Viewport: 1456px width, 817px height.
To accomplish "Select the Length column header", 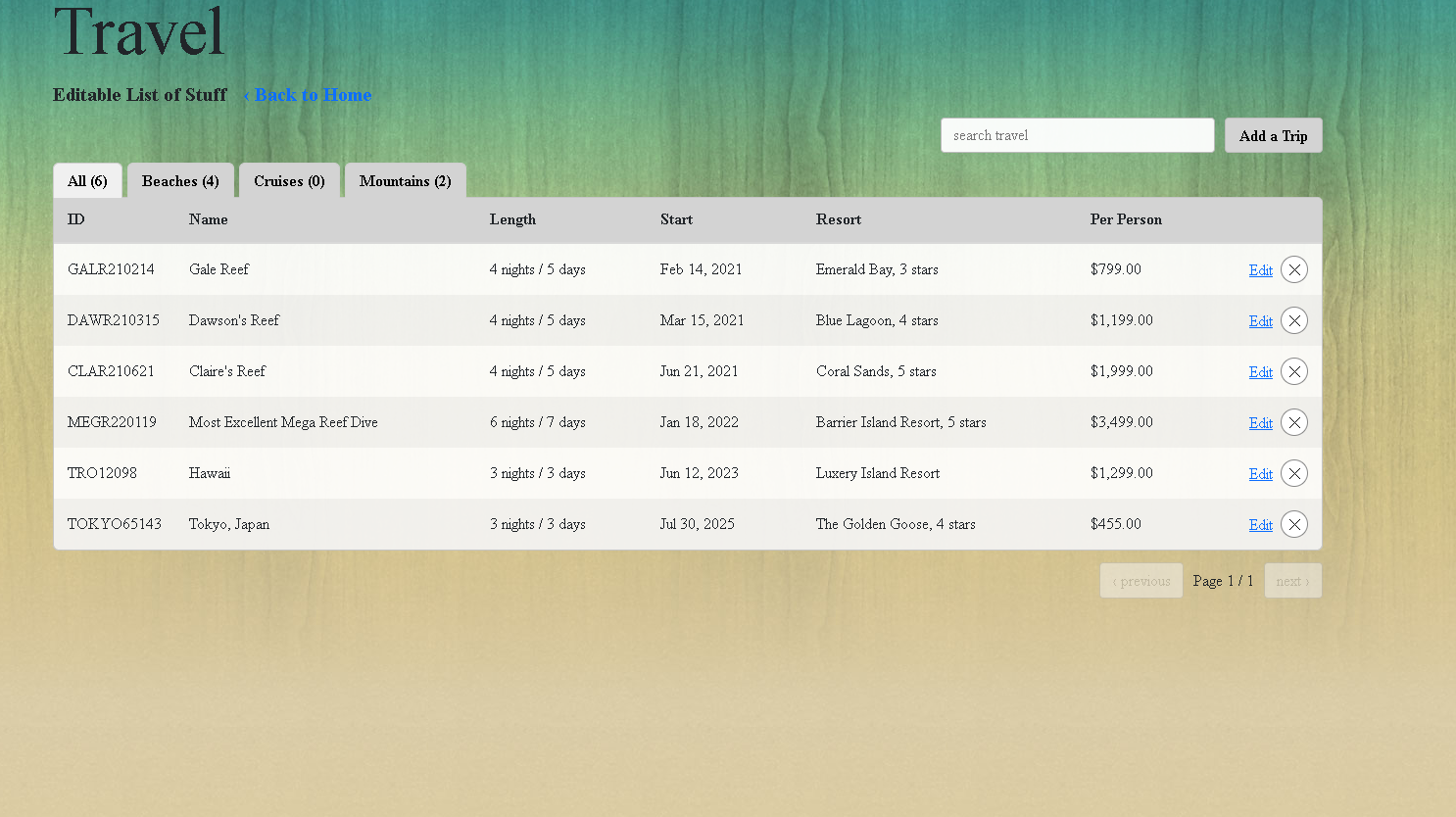I will pos(512,219).
